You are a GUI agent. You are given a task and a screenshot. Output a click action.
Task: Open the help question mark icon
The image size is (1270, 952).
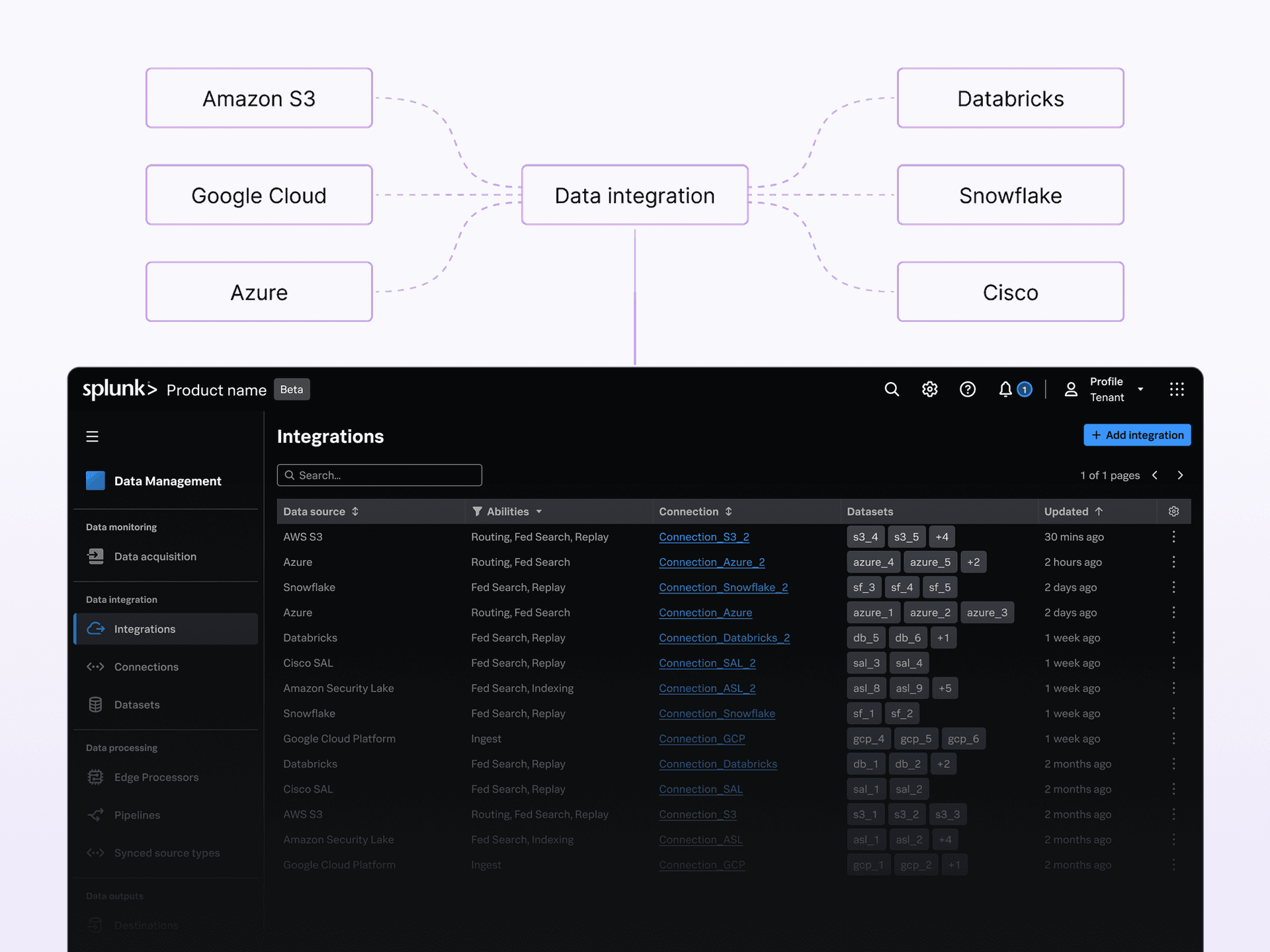(x=967, y=389)
